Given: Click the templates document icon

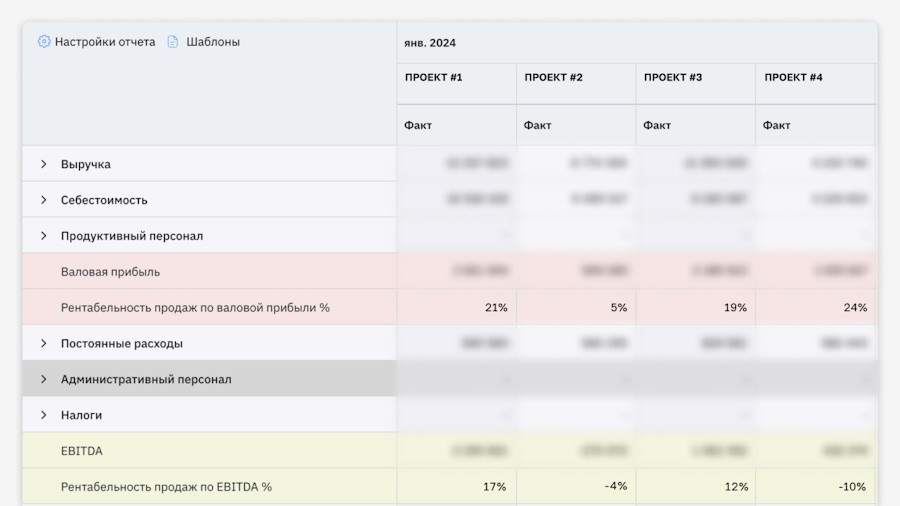Looking at the screenshot, I should [x=173, y=42].
